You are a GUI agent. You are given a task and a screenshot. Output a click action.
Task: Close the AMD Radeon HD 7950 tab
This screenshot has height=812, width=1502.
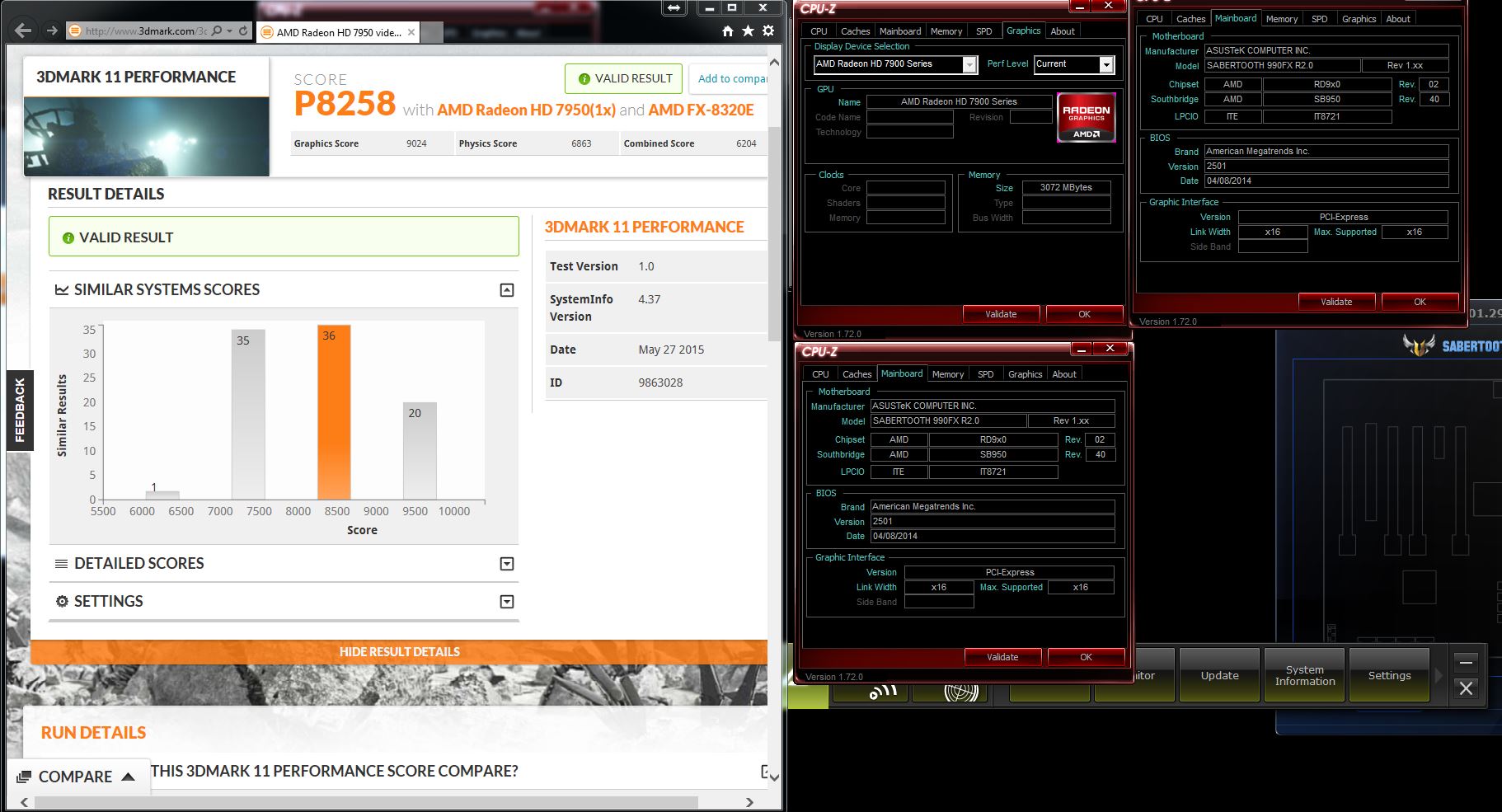coord(411,33)
